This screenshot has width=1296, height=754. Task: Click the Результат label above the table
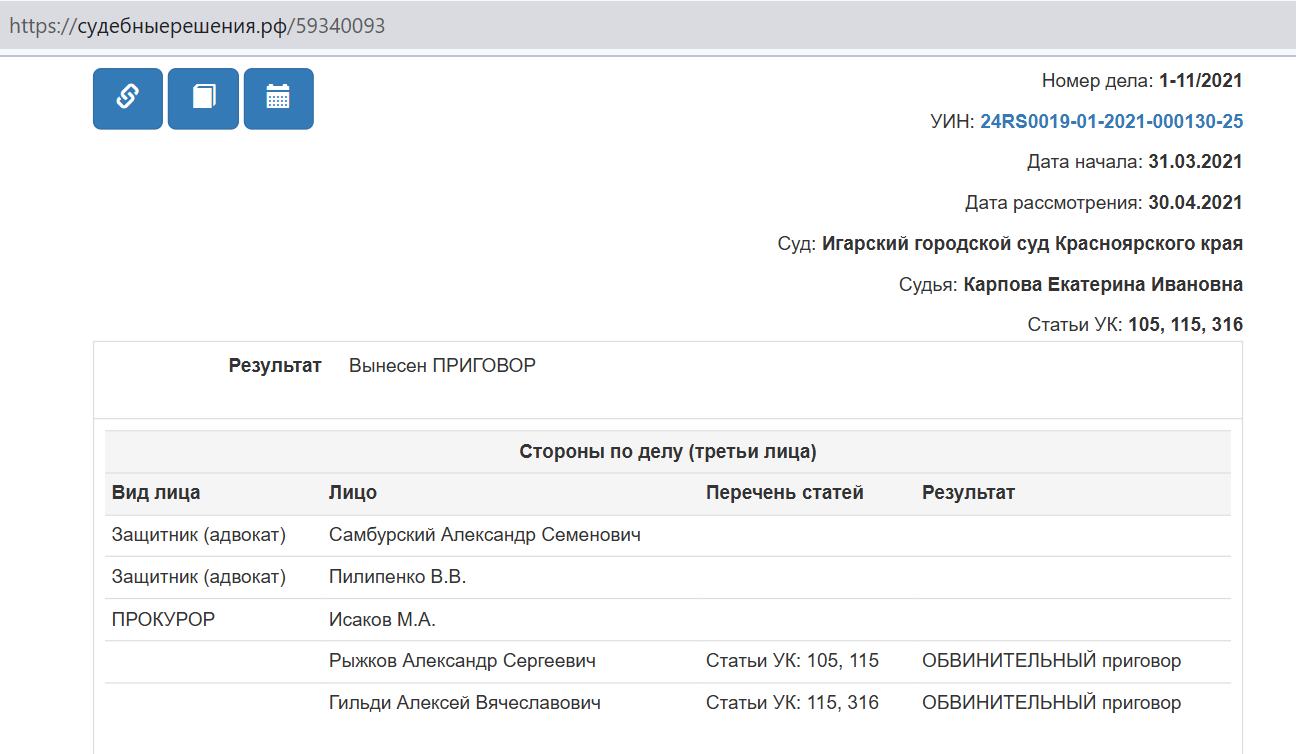pyautogui.click(x=275, y=366)
